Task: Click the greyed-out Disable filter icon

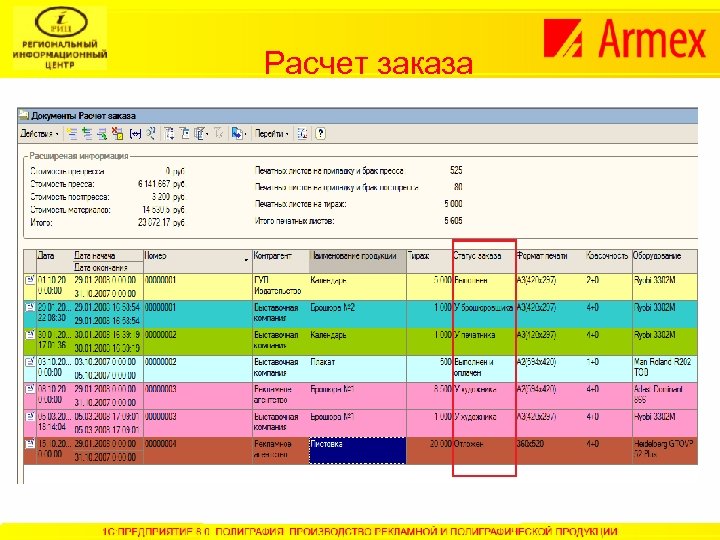Action: 219,134
